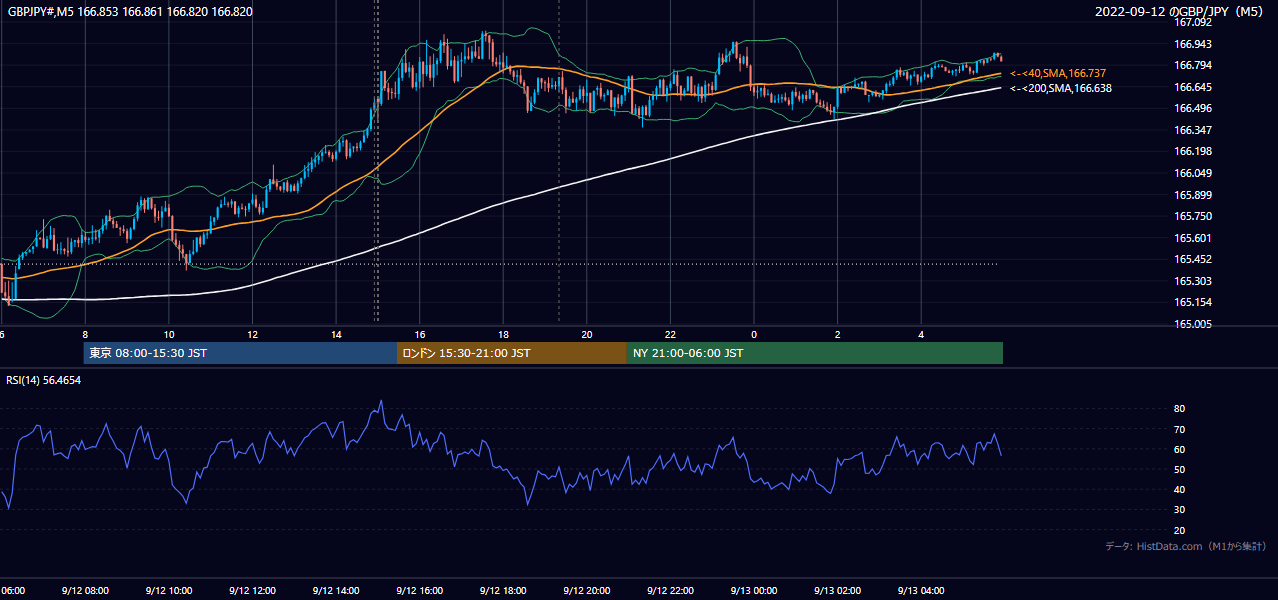The width and height of the screenshot is (1278, 600).
Task: Click the hour label 12 under the price chart
Action: point(252,335)
